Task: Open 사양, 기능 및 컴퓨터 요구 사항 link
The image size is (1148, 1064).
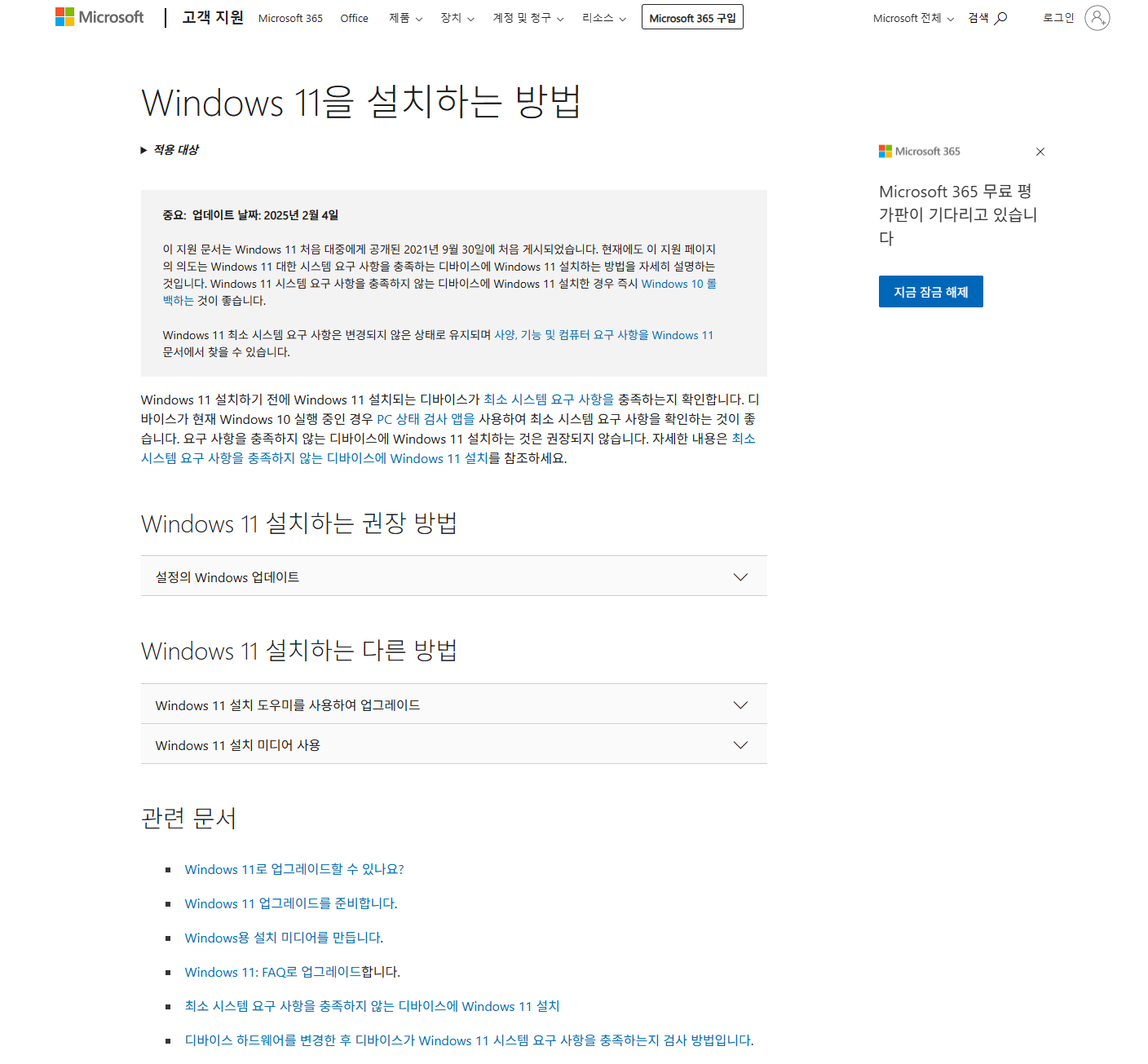Action: pos(603,335)
